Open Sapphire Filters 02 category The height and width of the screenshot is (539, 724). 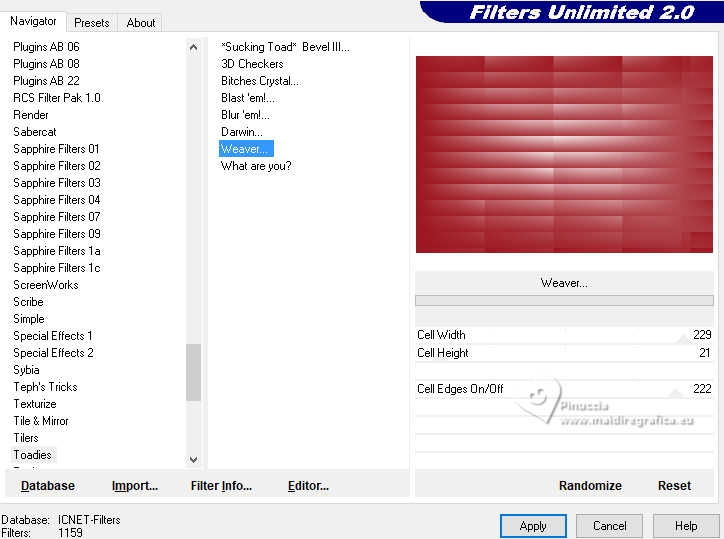(x=57, y=166)
